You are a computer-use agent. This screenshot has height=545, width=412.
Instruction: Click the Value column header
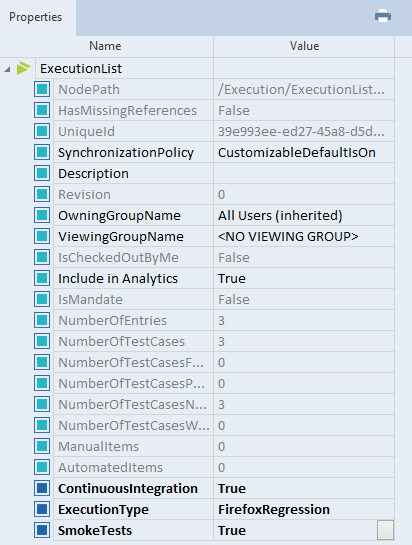click(304, 46)
